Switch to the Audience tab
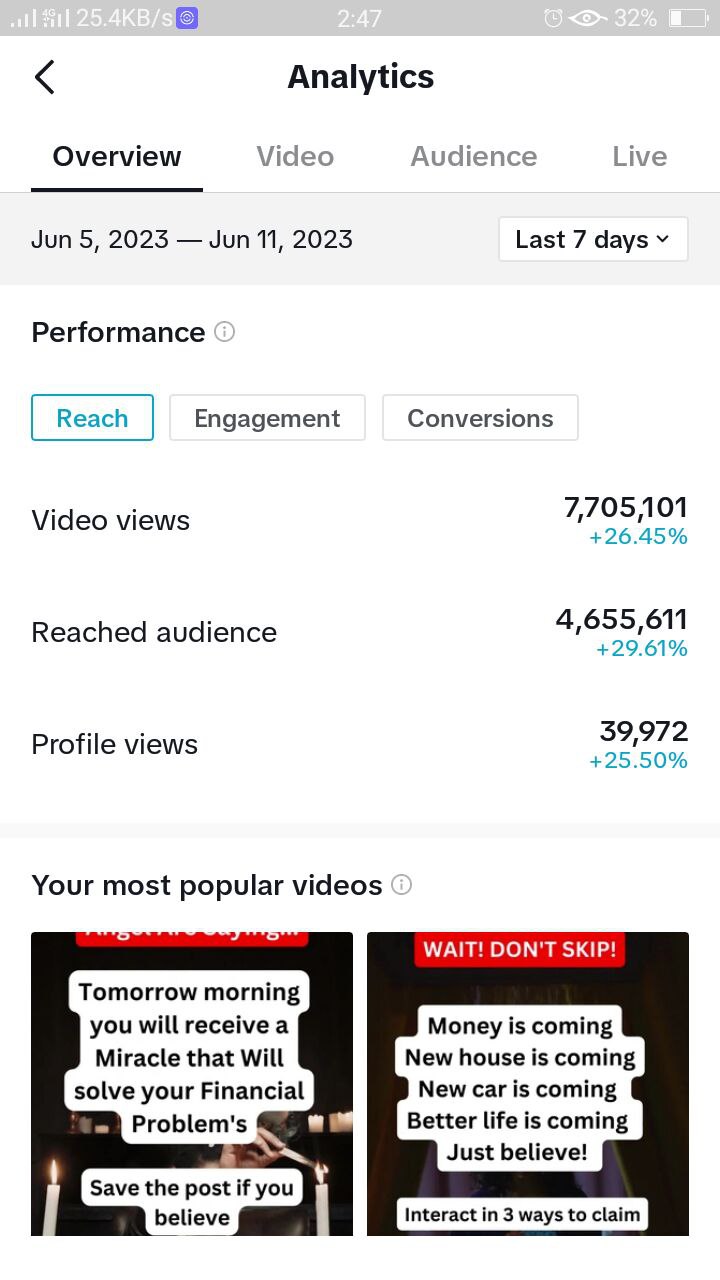The height and width of the screenshot is (1280, 720). pos(473,156)
